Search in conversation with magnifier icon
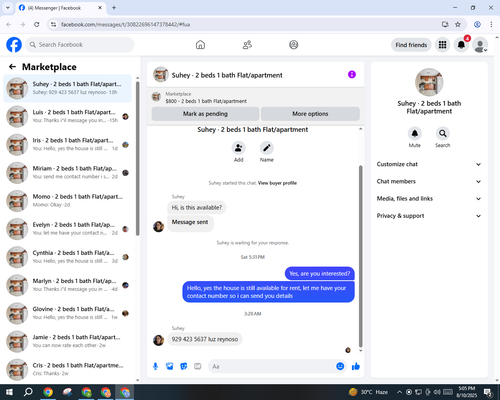The width and height of the screenshot is (500, 400). coord(443,134)
